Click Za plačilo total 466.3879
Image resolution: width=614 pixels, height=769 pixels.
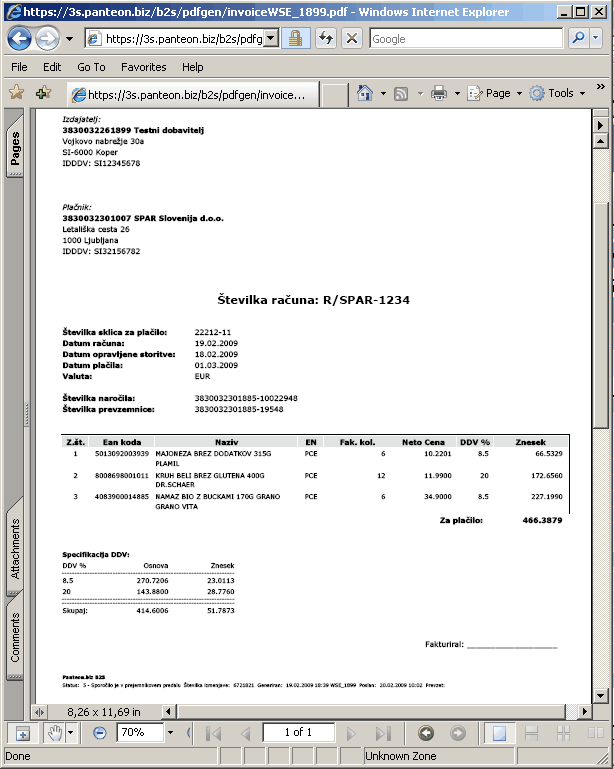[542, 520]
